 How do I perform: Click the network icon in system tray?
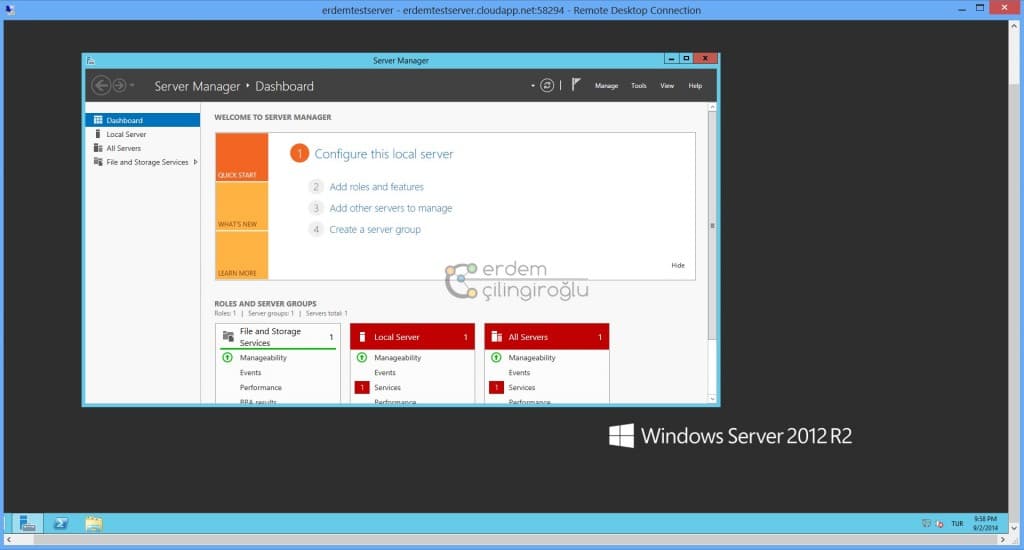(x=926, y=523)
